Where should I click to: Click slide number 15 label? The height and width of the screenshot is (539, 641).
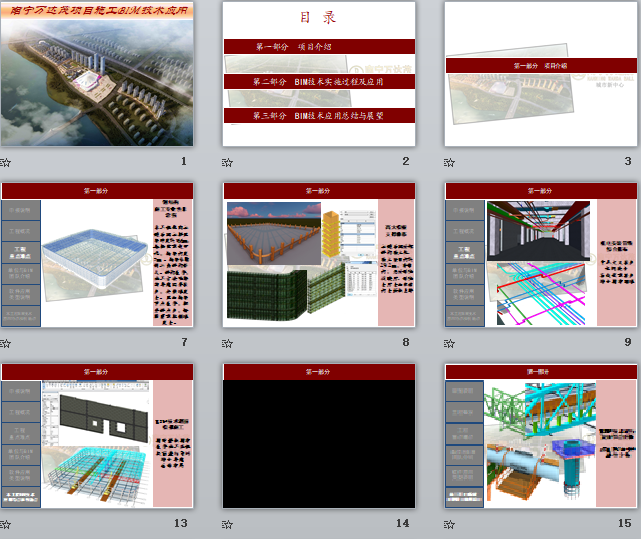pos(625,523)
